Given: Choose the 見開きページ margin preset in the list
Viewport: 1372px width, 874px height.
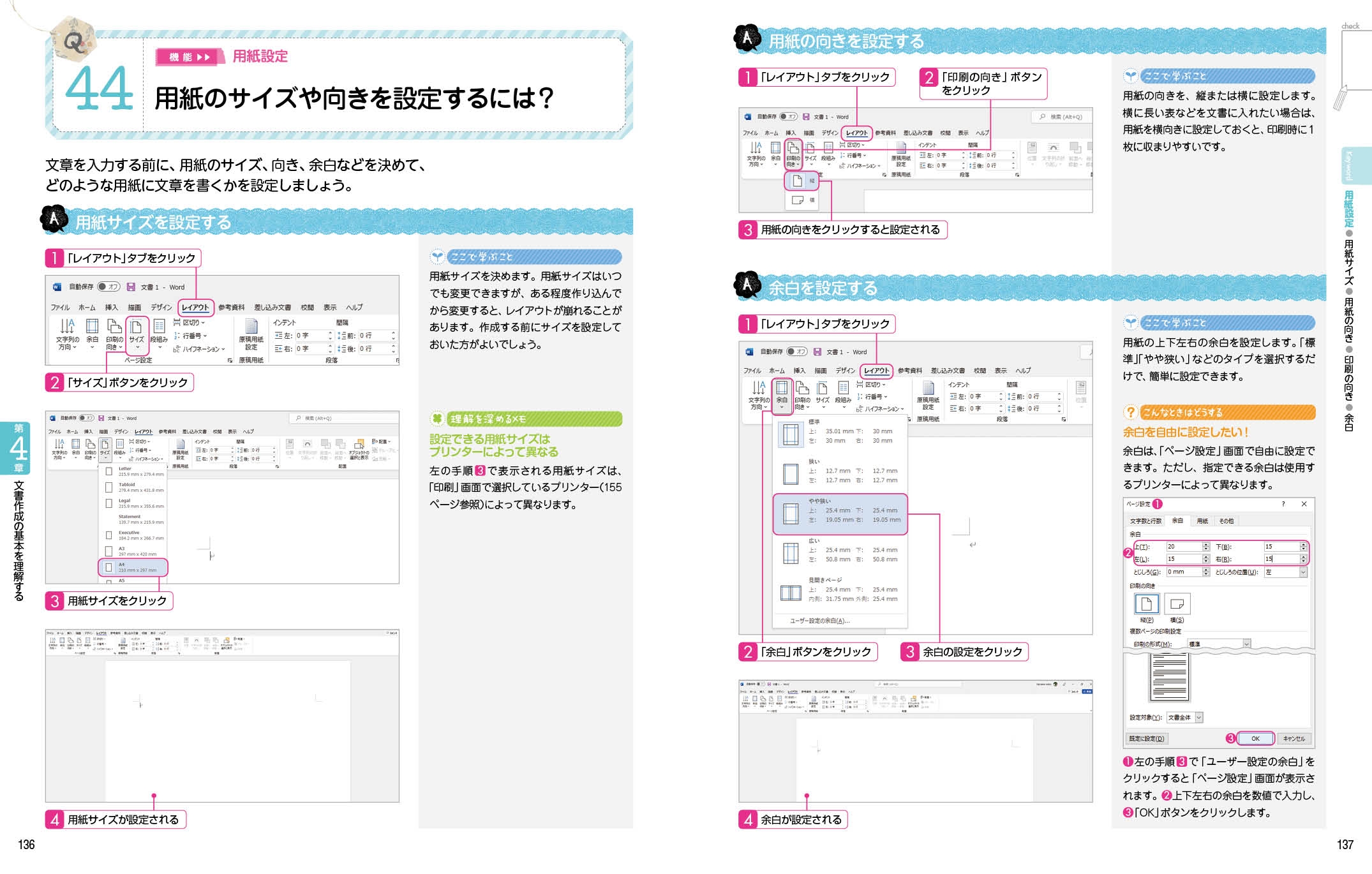Looking at the screenshot, I should click(x=790, y=593).
